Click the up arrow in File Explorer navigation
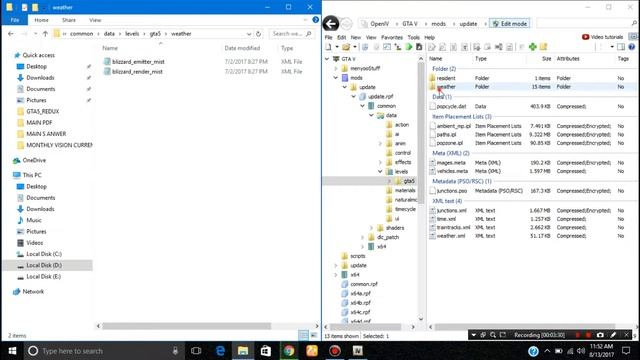This screenshot has height=360, width=640. 45,34
